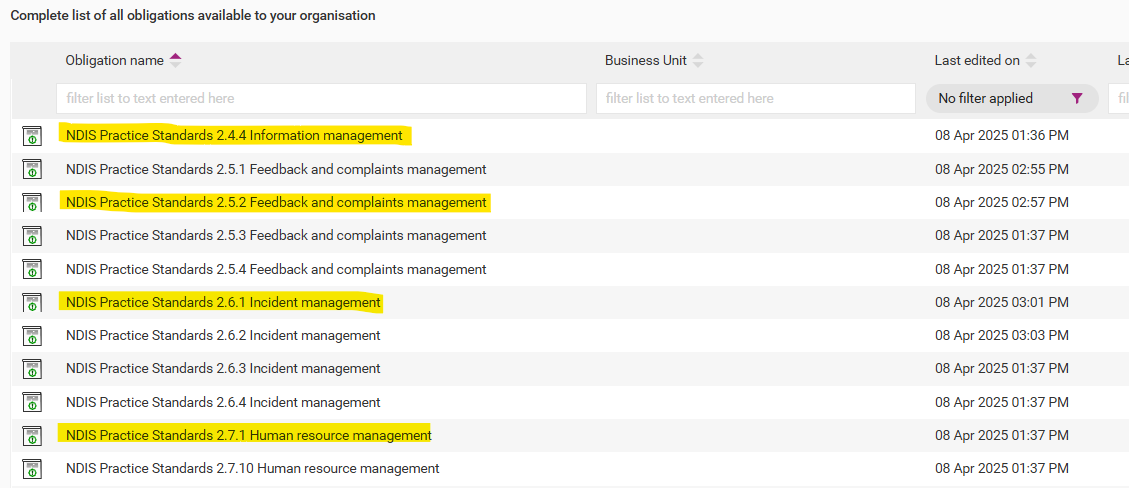Focus the Obligation name filter text box
Viewport: 1129px width, 488px height.
(321, 99)
